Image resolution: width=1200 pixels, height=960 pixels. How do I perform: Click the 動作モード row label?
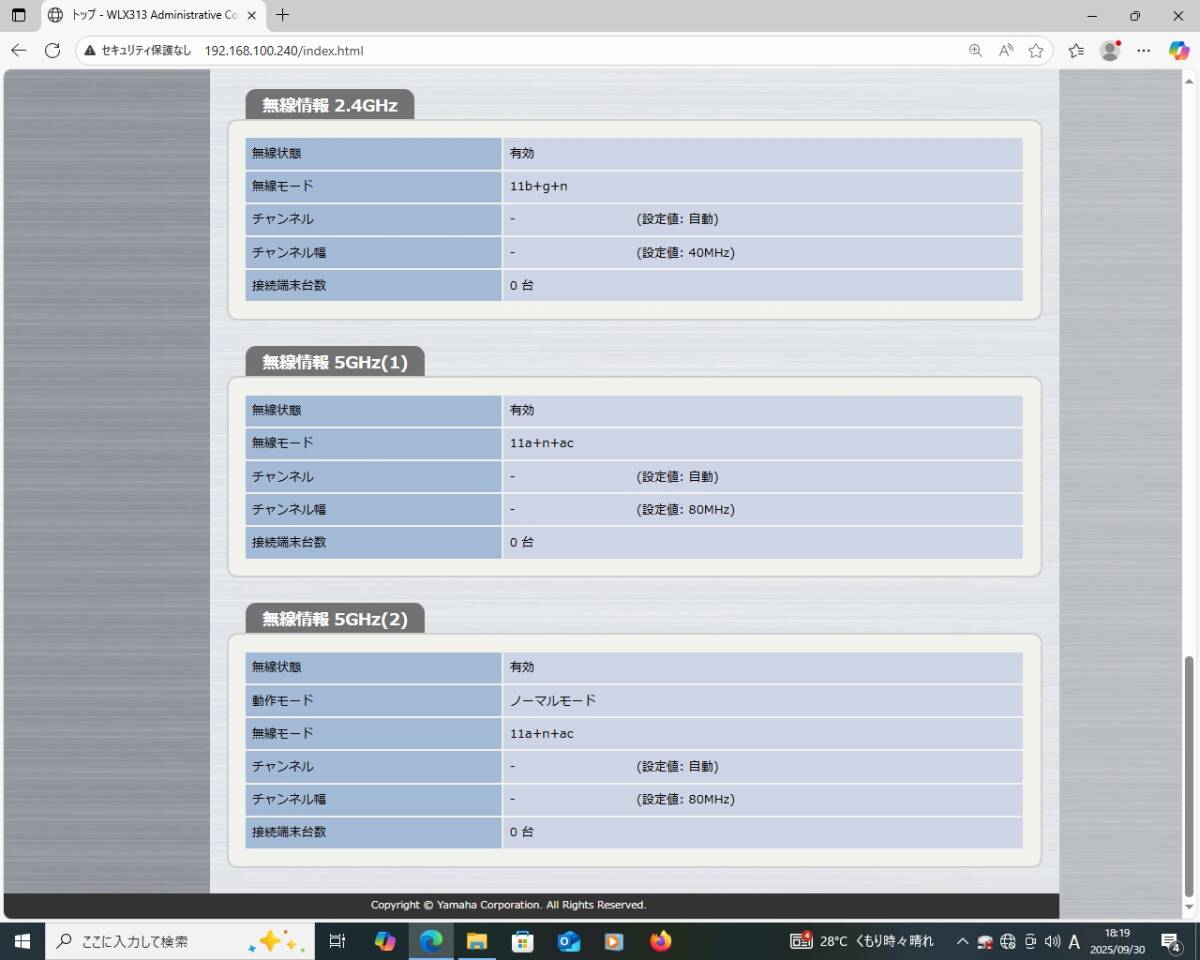[x=373, y=700]
